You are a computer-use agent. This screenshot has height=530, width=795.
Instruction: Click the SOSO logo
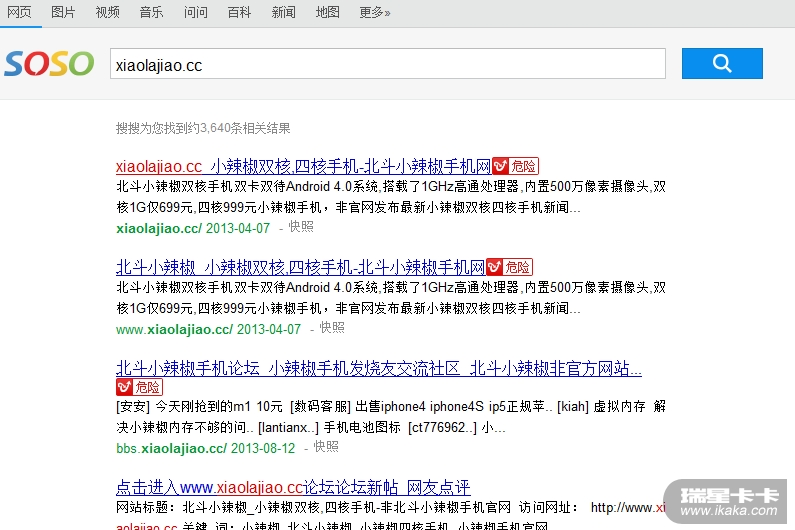tap(49, 63)
